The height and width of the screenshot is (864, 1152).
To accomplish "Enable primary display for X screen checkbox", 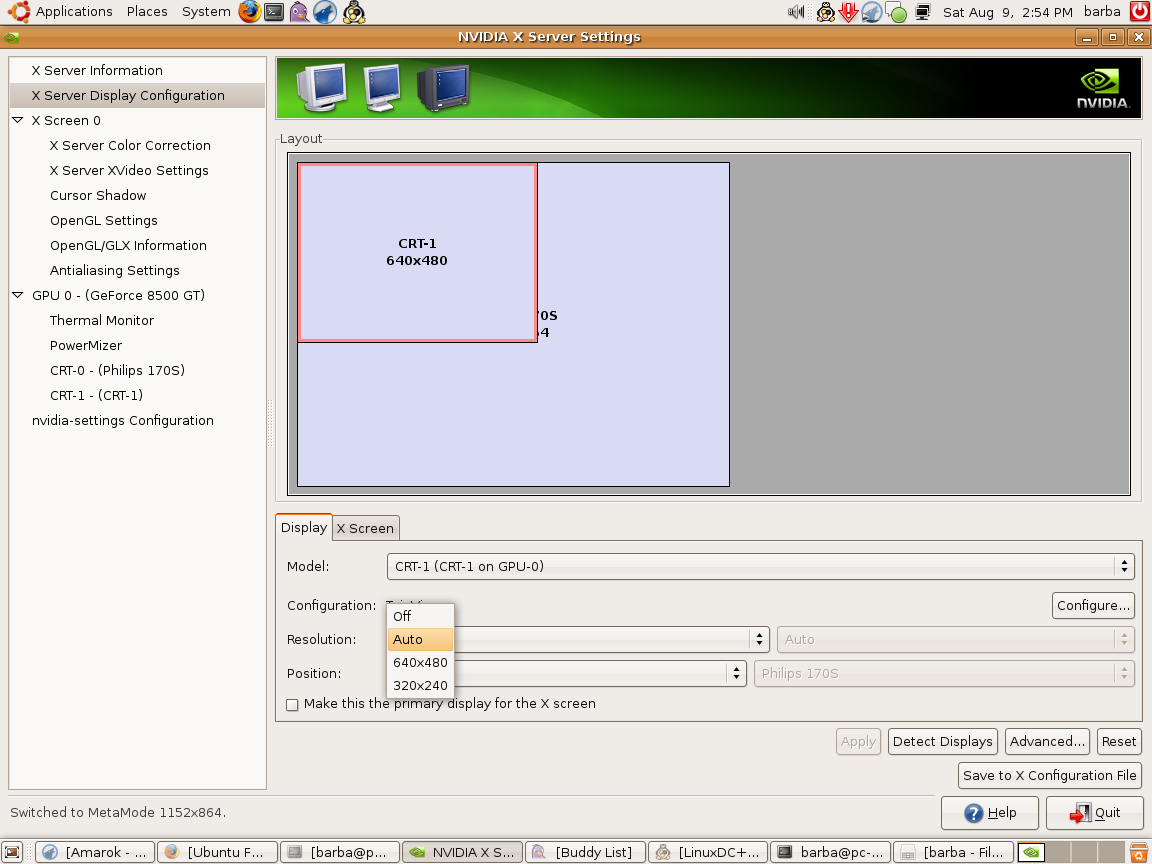I will [x=292, y=705].
